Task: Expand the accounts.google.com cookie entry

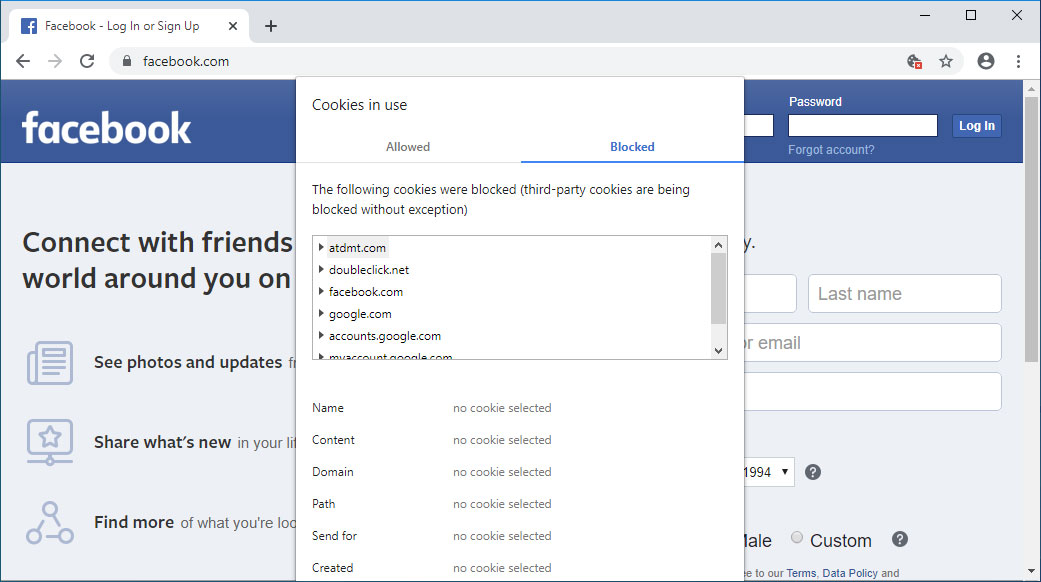Action: (x=321, y=336)
